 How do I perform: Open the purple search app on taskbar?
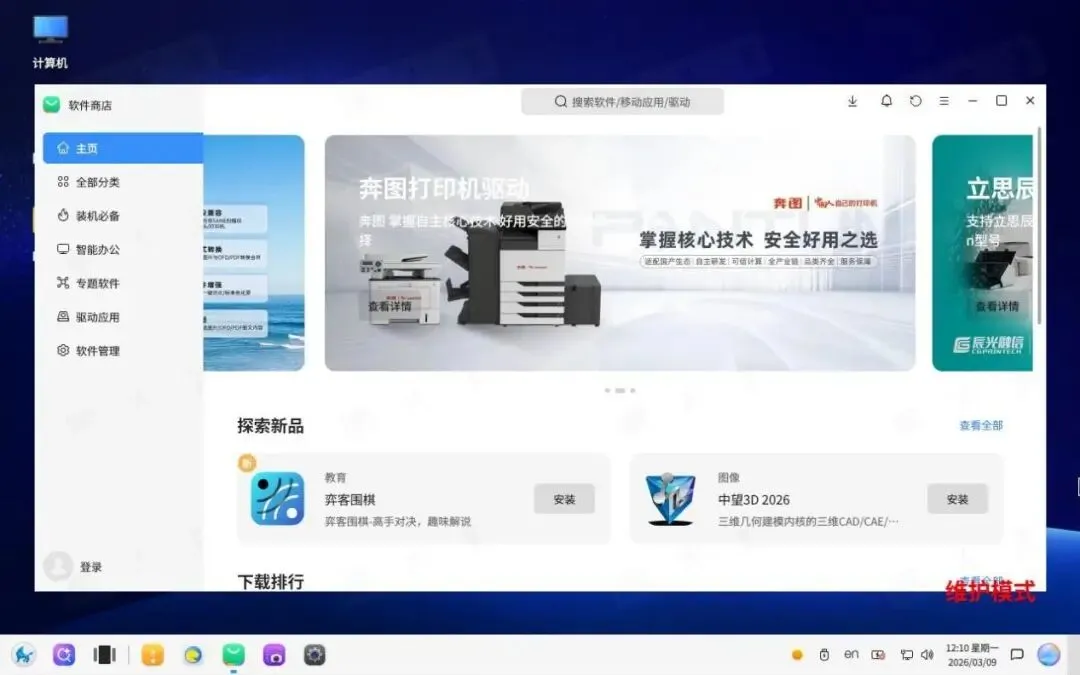[64, 654]
